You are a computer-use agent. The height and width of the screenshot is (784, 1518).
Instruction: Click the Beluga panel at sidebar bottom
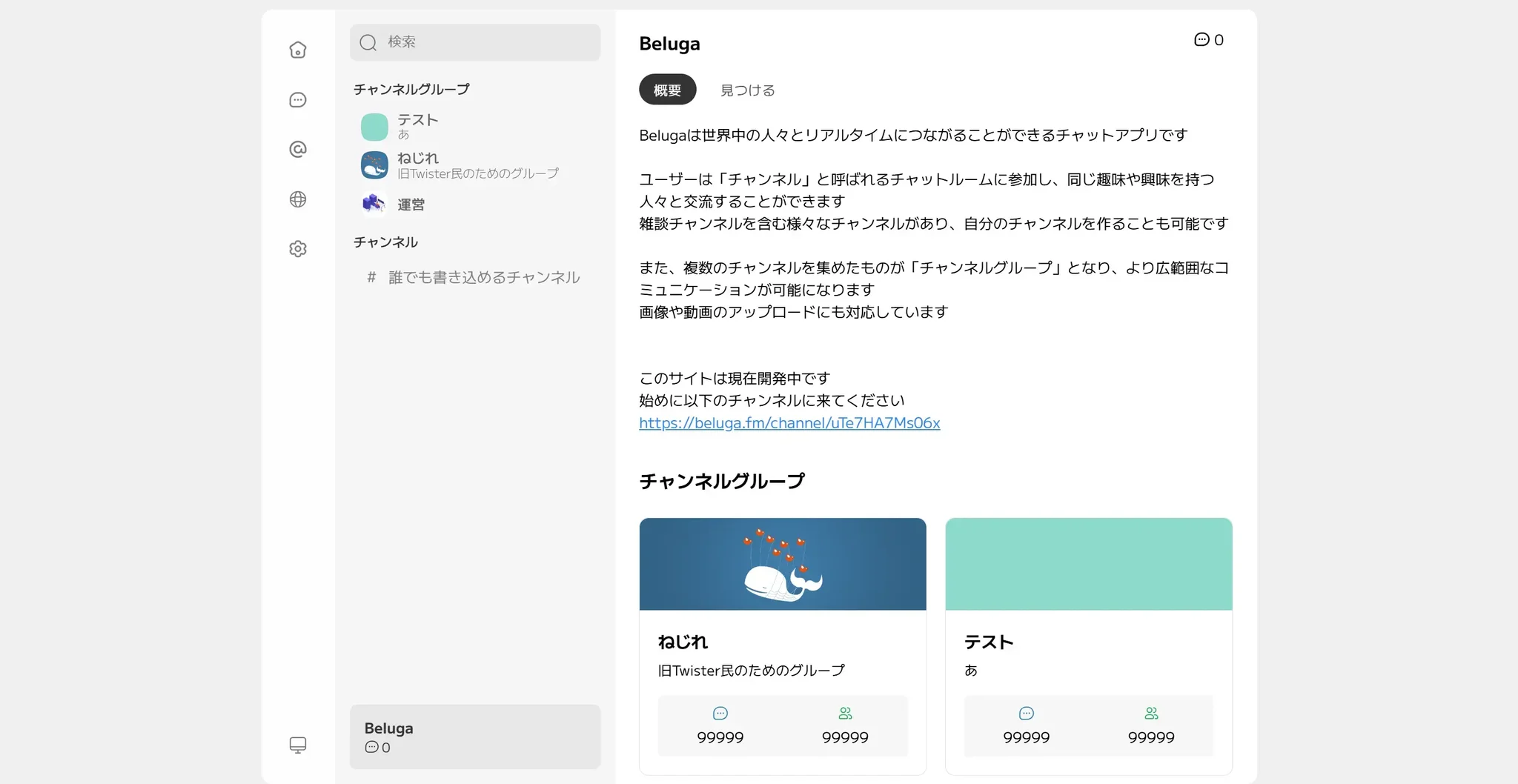pos(475,737)
